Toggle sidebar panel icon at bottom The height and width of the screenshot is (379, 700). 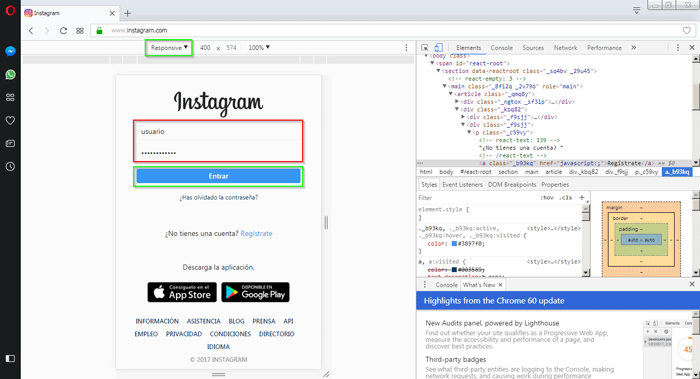tap(10, 358)
